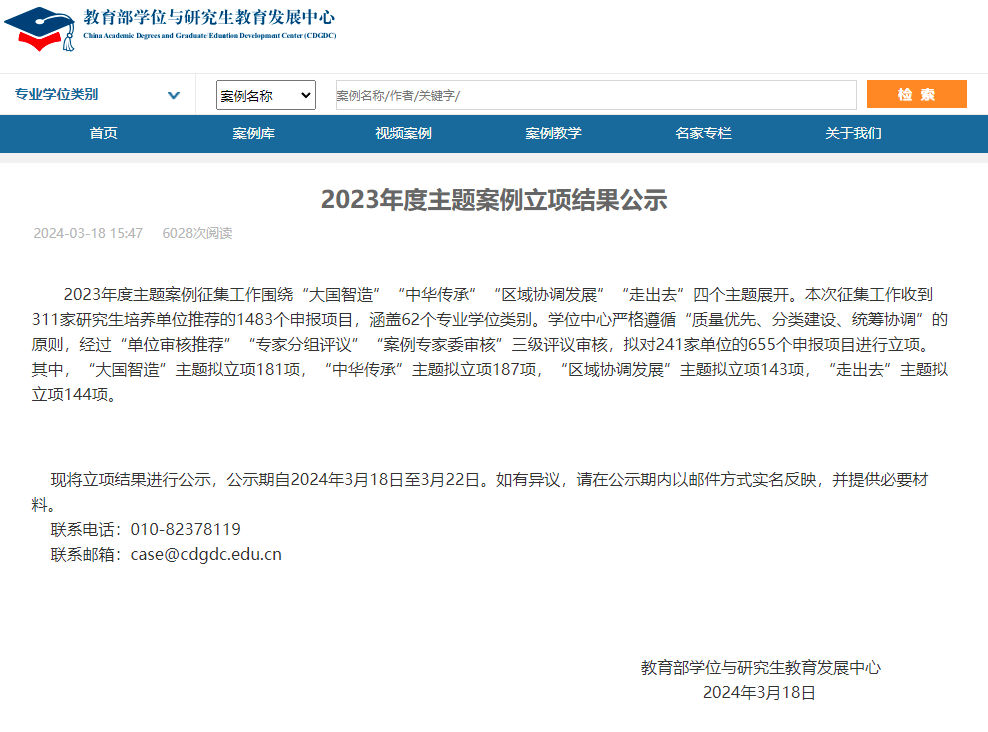Focus the 案例名称/作者/关键字 search field

tap(595, 96)
